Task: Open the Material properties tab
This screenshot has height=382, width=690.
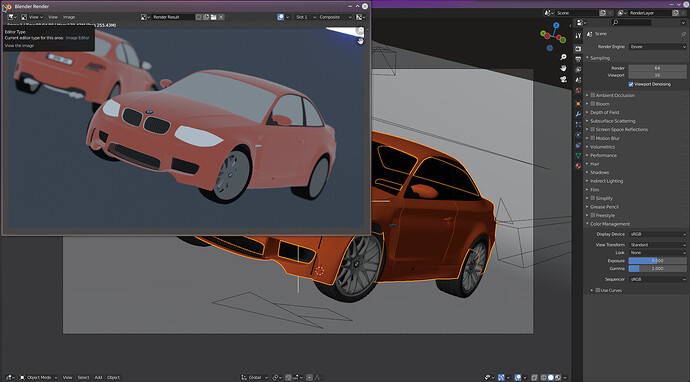Action: click(578, 166)
